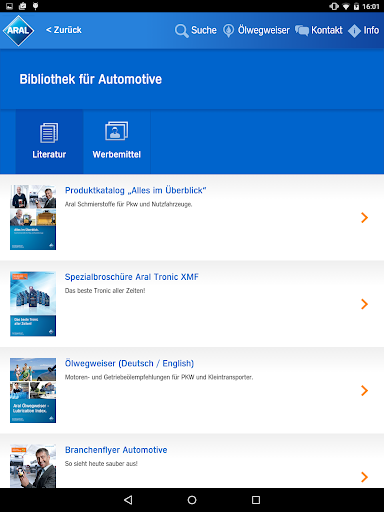This screenshot has width=384, height=512.
Task: Open Produktkatalog „Alles im Überblick" title link
Action: click(135, 190)
